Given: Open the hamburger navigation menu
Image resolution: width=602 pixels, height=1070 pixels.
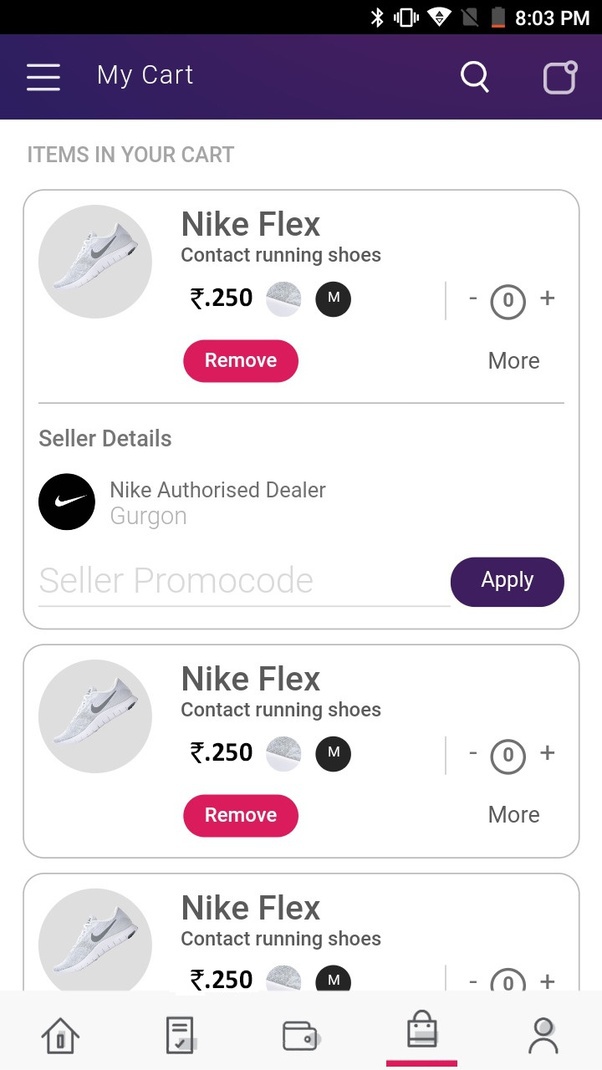Looking at the screenshot, I should pyautogui.click(x=43, y=77).
